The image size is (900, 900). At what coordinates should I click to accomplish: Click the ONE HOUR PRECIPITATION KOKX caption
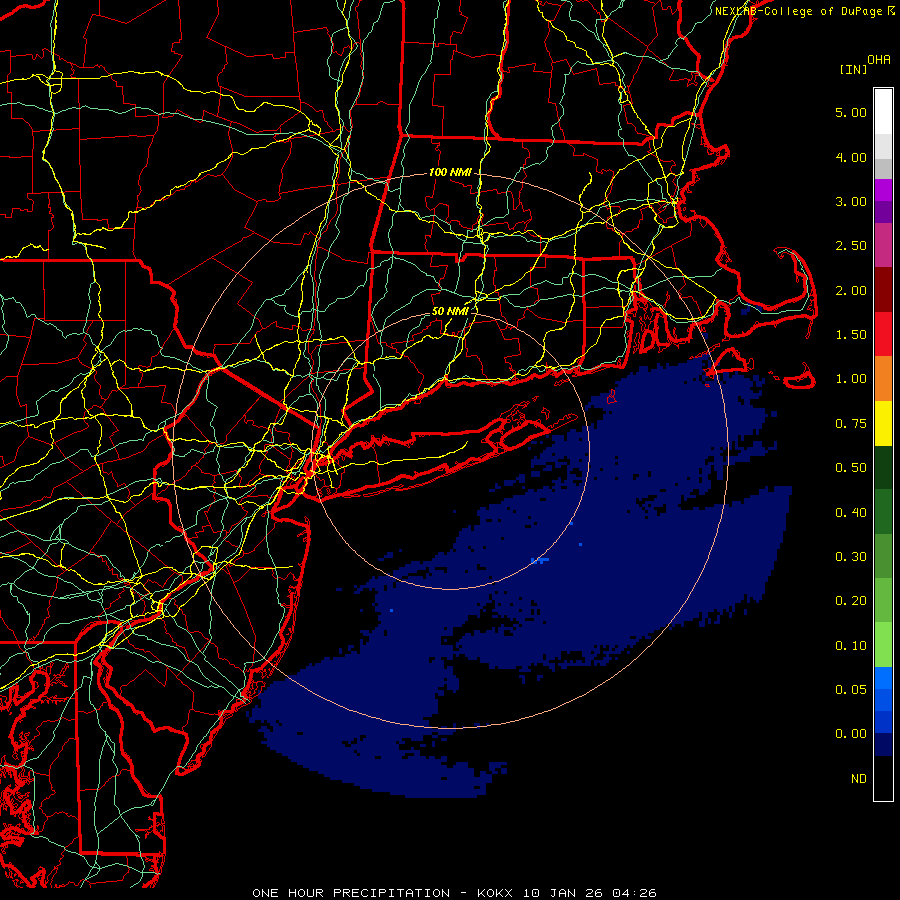454,893
